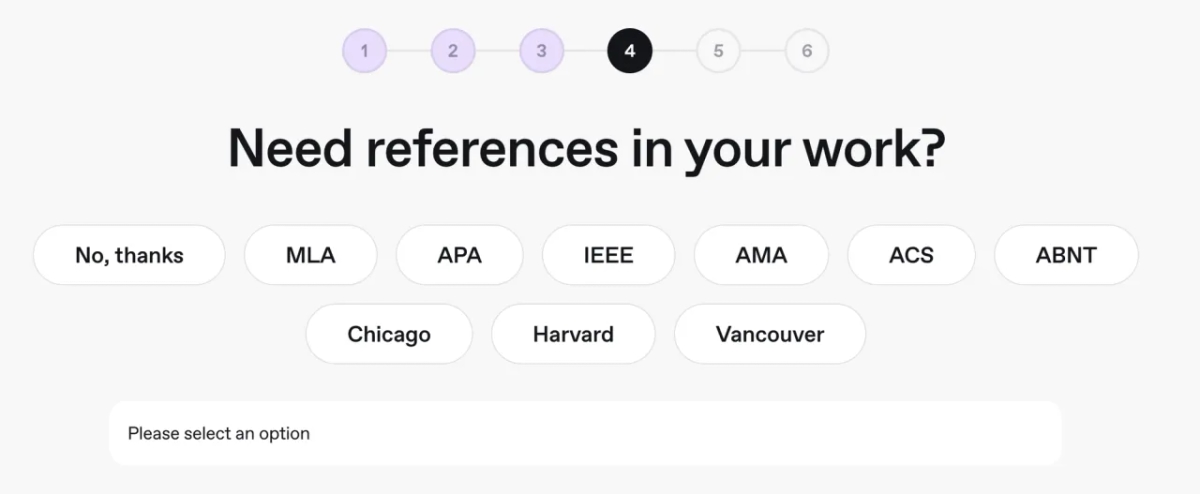
Task: Select Harvard referencing style
Action: pos(573,334)
